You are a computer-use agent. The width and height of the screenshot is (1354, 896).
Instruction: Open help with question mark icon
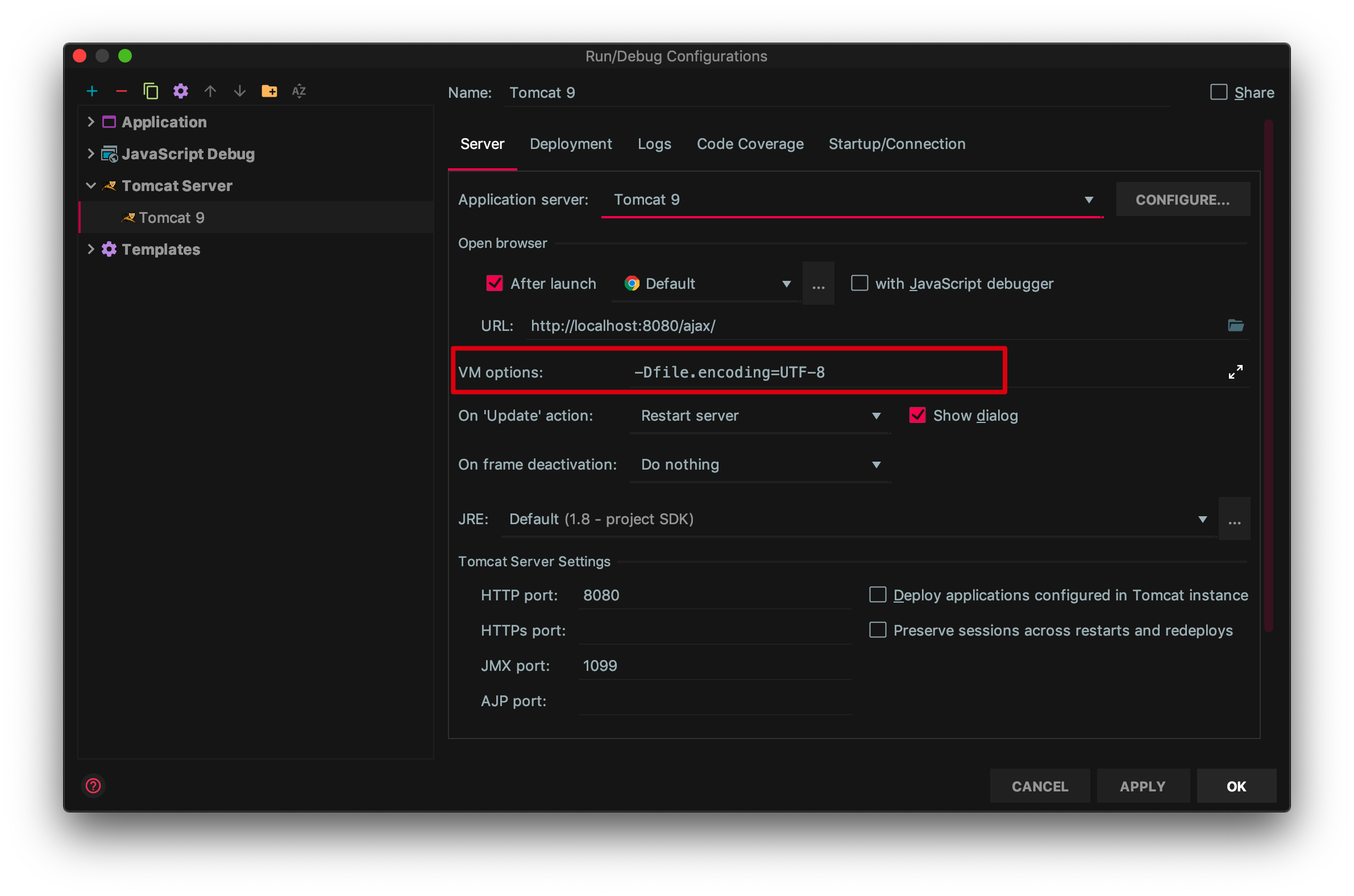[x=94, y=786]
